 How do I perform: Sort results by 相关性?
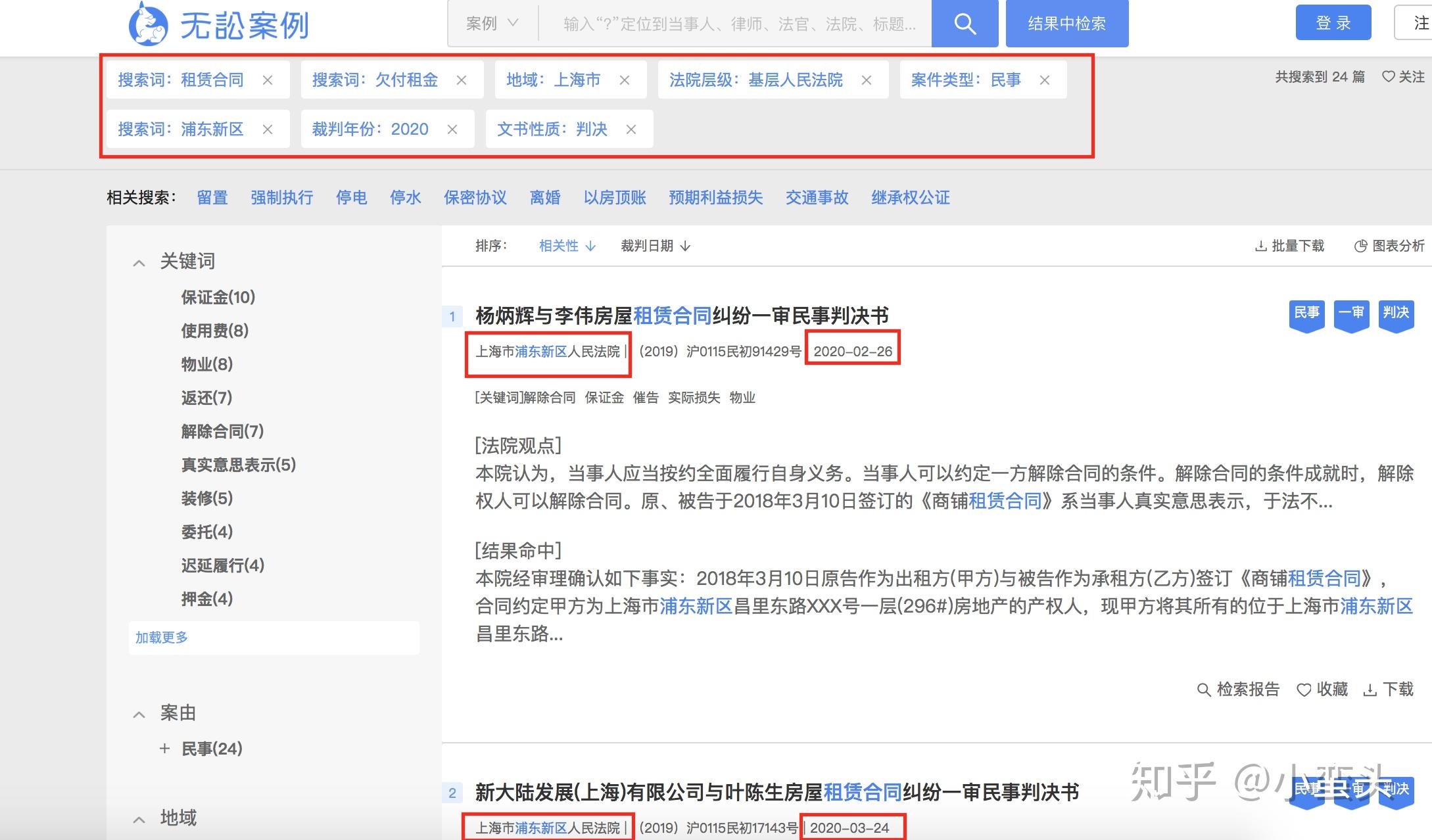[567, 246]
